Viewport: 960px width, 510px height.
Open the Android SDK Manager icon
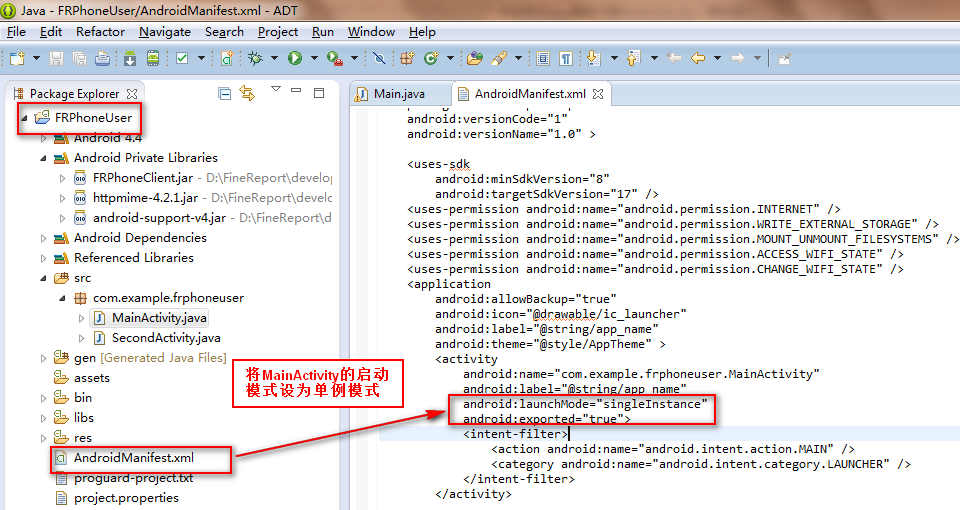(130, 58)
